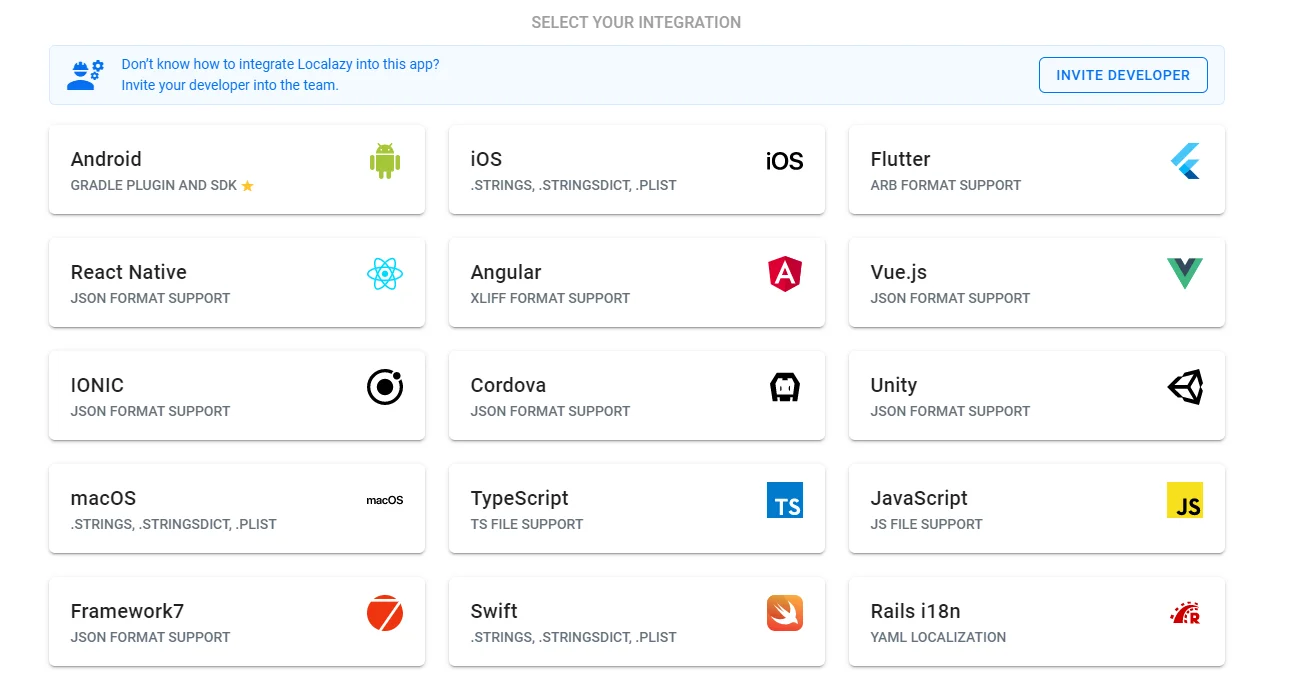The image size is (1289, 691).
Task: Click the Framework7 logo icon
Action: (x=384, y=613)
